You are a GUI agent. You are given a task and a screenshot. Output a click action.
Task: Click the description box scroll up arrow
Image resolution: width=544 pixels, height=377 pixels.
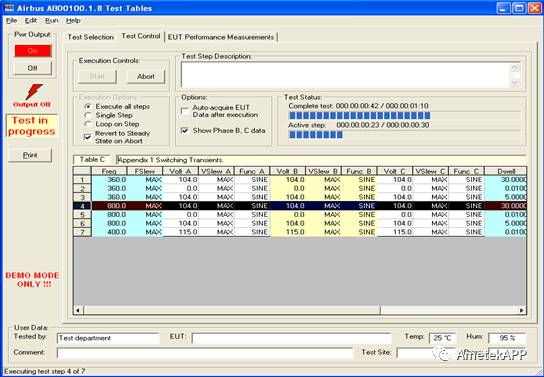515,68
